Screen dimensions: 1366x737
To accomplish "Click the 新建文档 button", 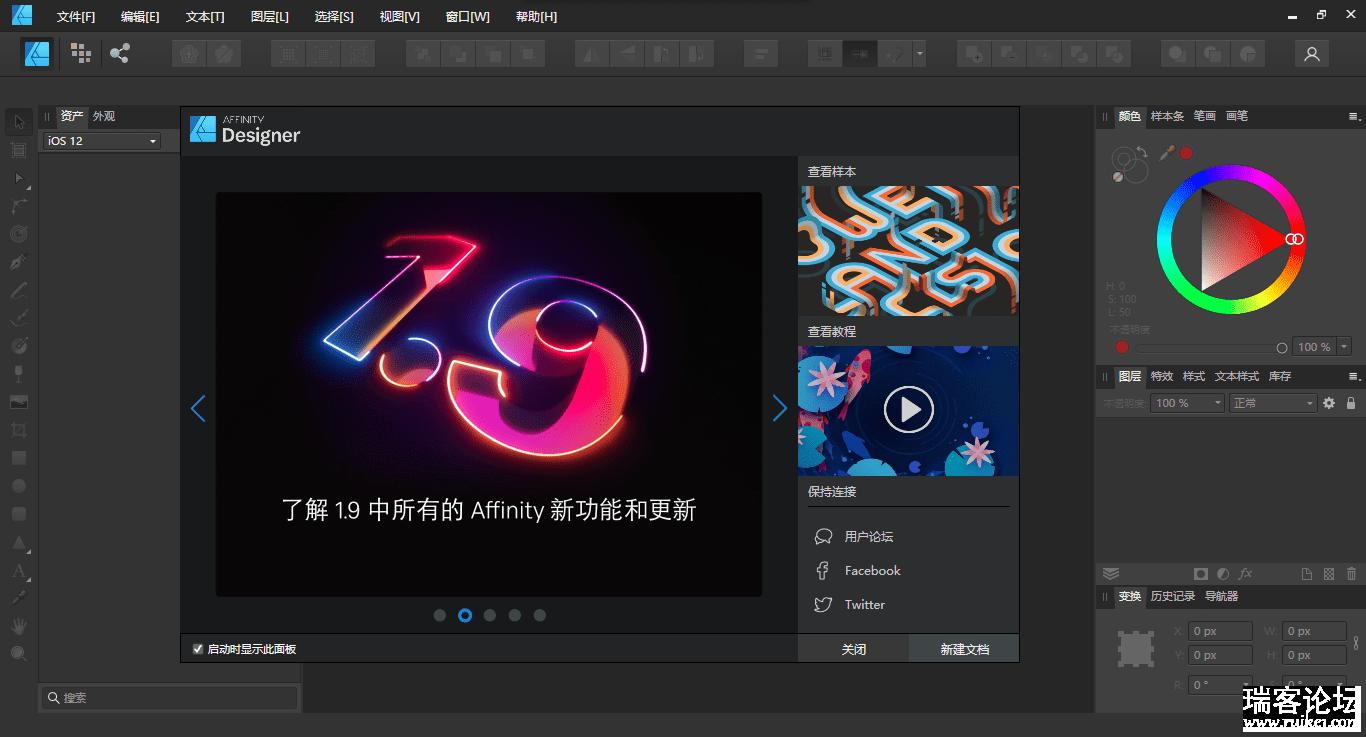I will click(x=964, y=649).
